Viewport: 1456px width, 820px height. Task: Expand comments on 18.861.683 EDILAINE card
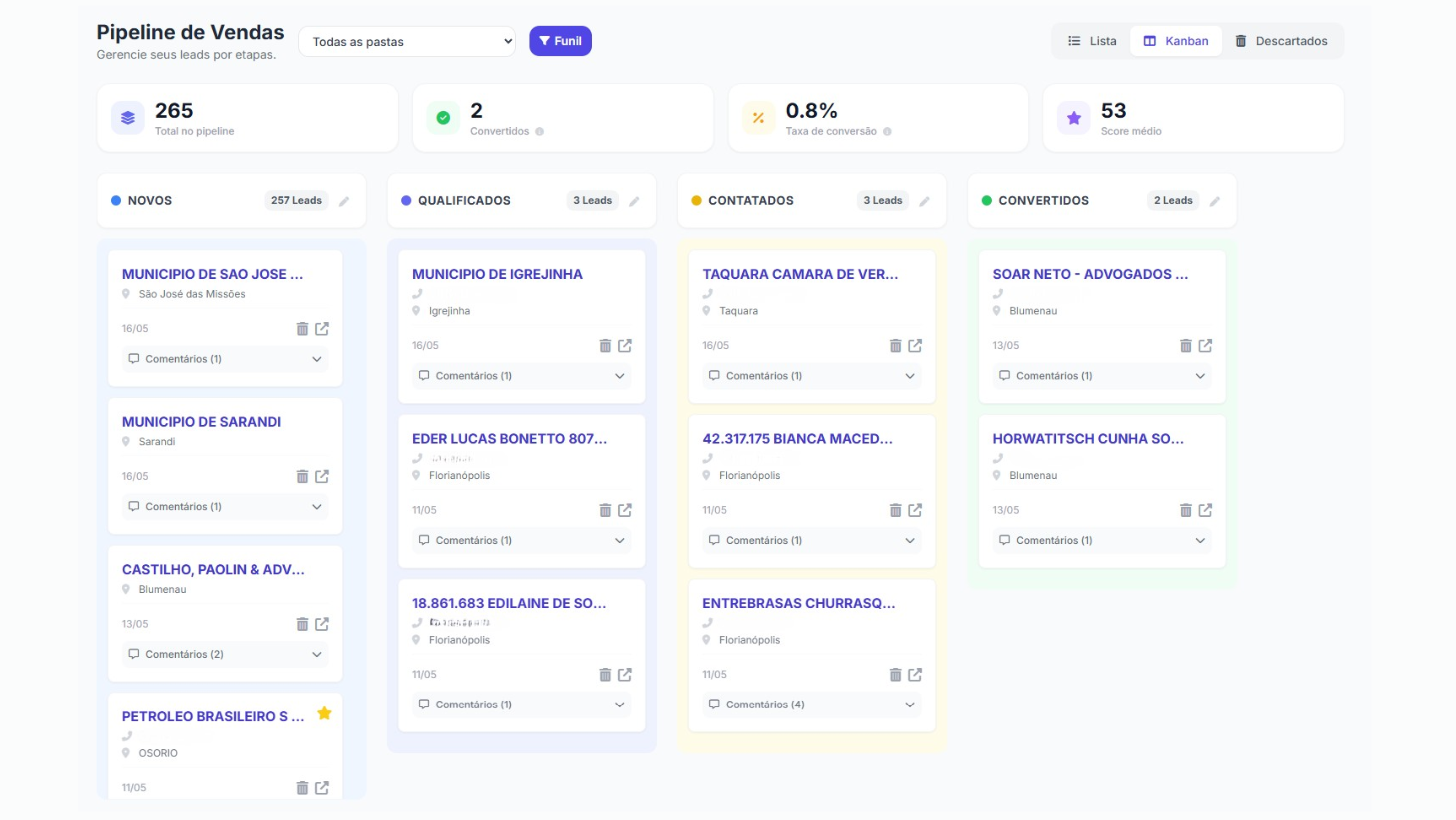tap(522, 705)
